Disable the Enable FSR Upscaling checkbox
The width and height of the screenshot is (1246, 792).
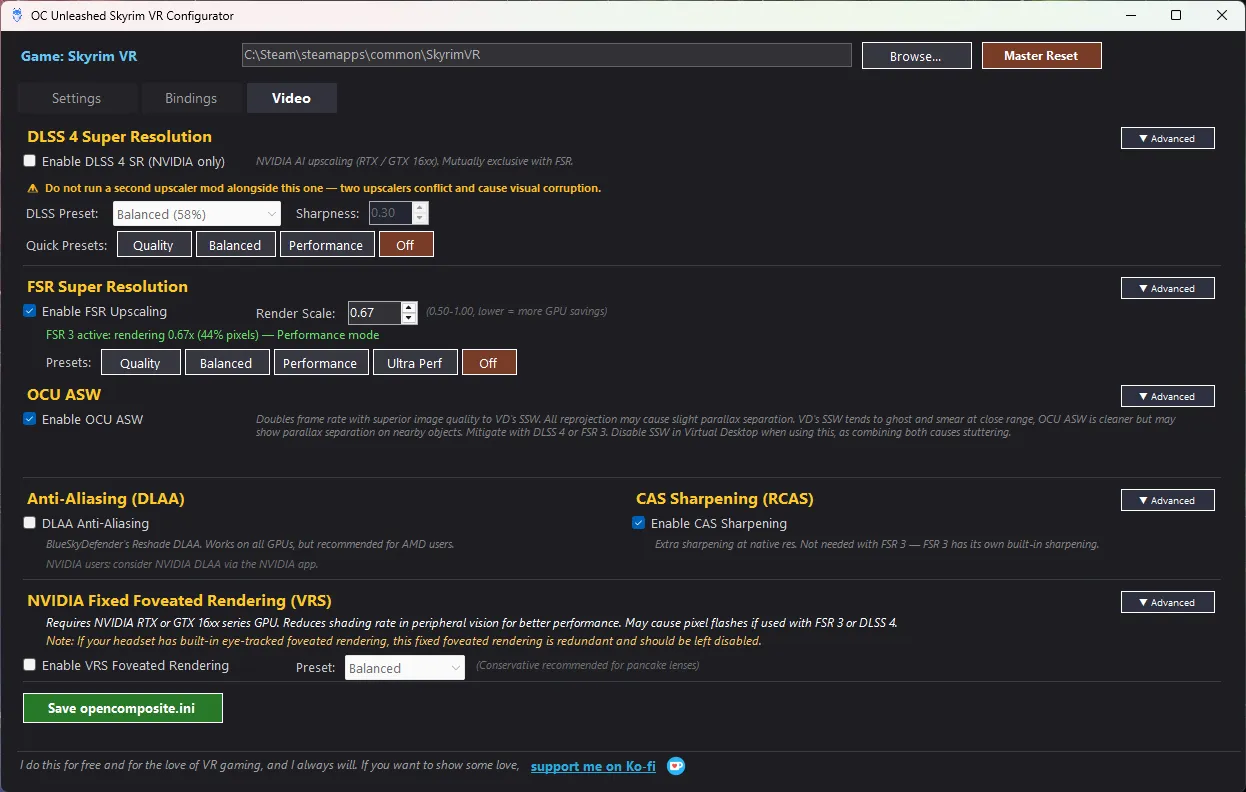click(30, 311)
